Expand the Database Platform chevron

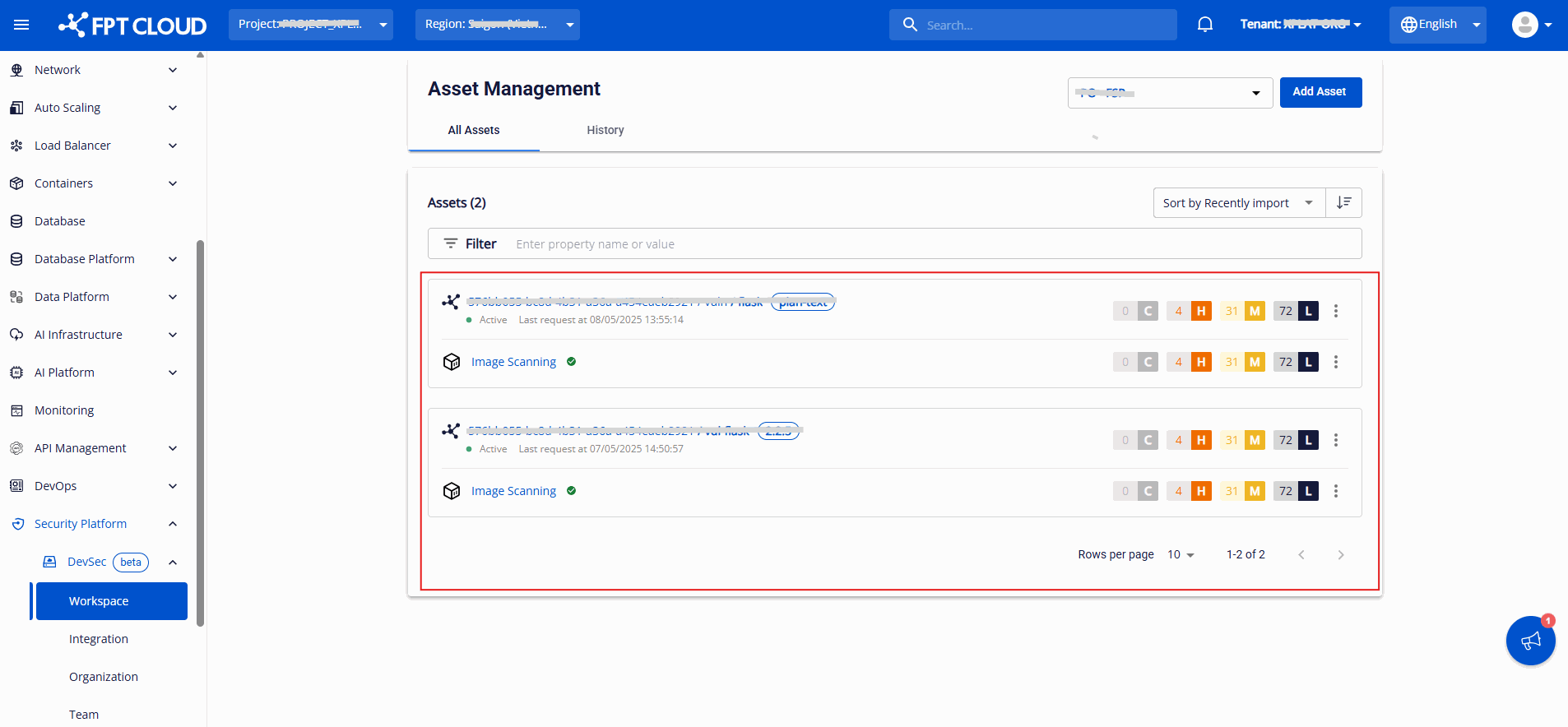[x=173, y=259]
